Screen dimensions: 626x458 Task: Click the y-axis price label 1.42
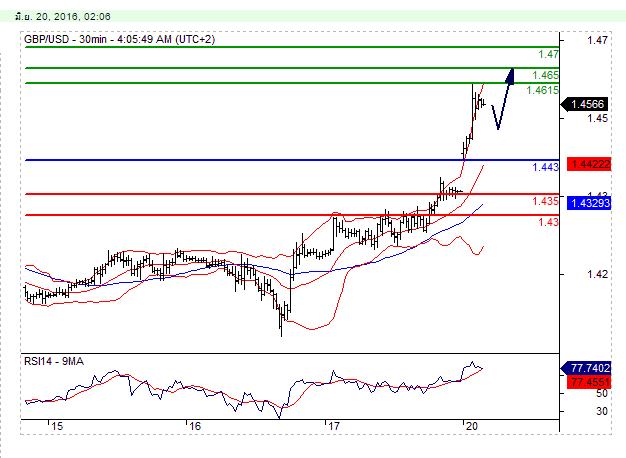(597, 274)
